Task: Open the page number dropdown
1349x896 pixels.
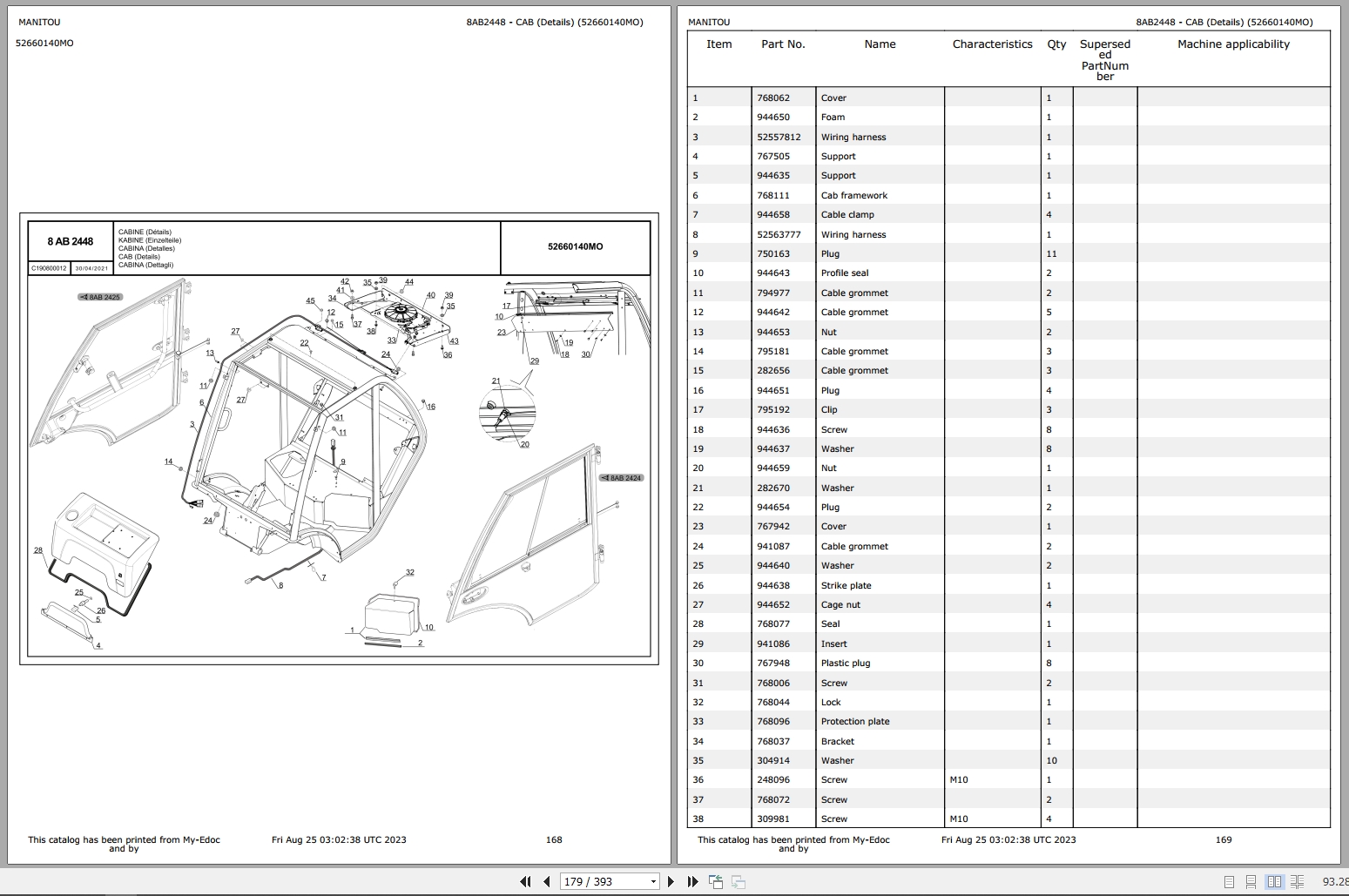Action: [x=654, y=881]
